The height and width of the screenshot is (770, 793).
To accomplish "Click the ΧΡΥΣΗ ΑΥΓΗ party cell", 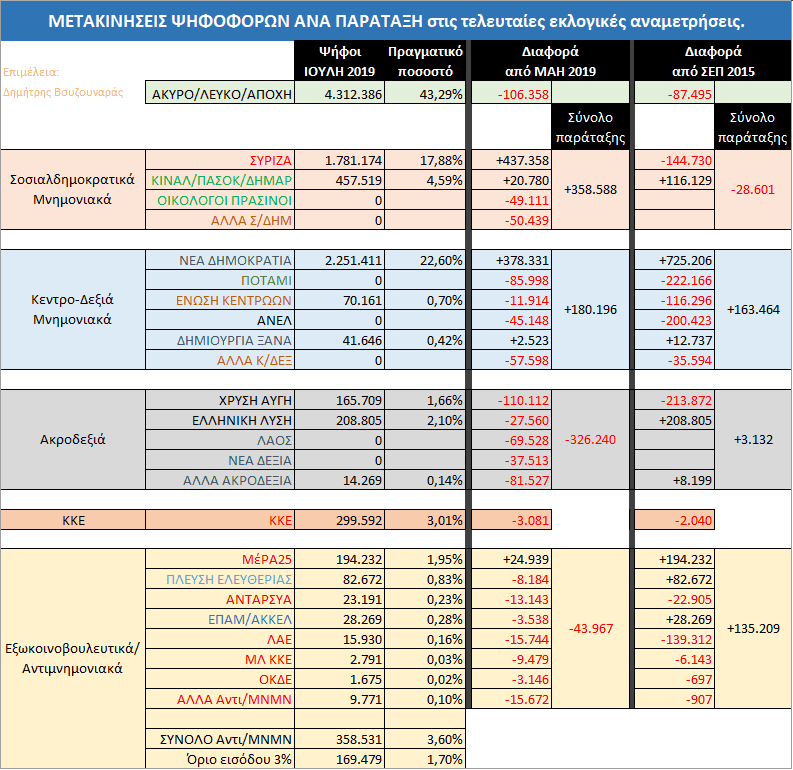I will (220, 400).
